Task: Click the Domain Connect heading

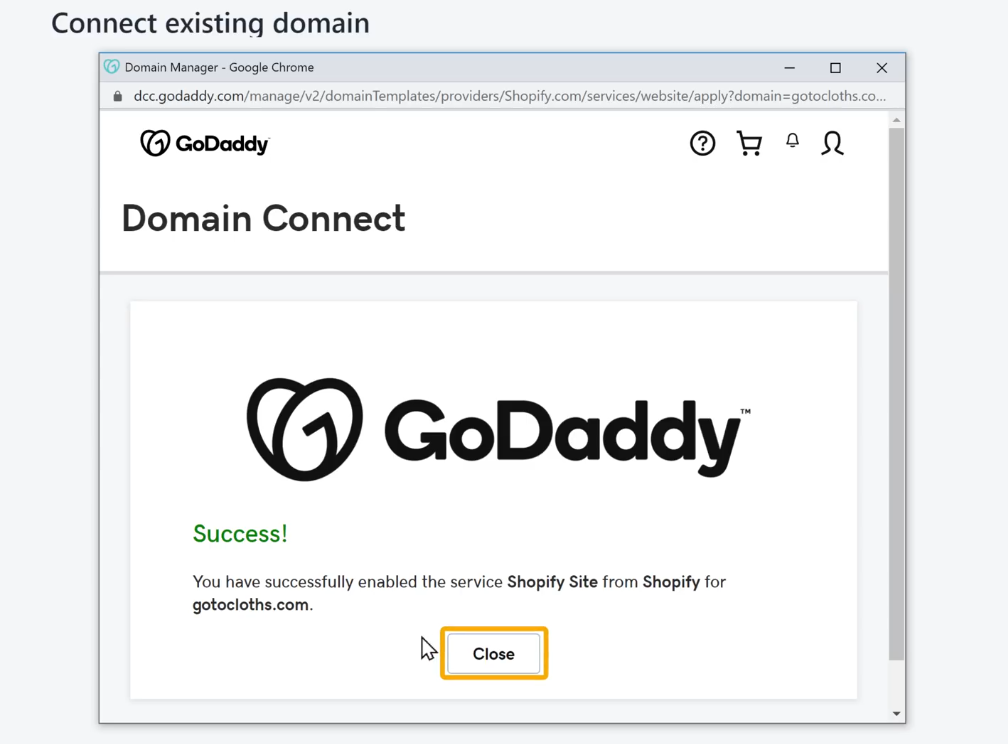Action: [x=264, y=219]
